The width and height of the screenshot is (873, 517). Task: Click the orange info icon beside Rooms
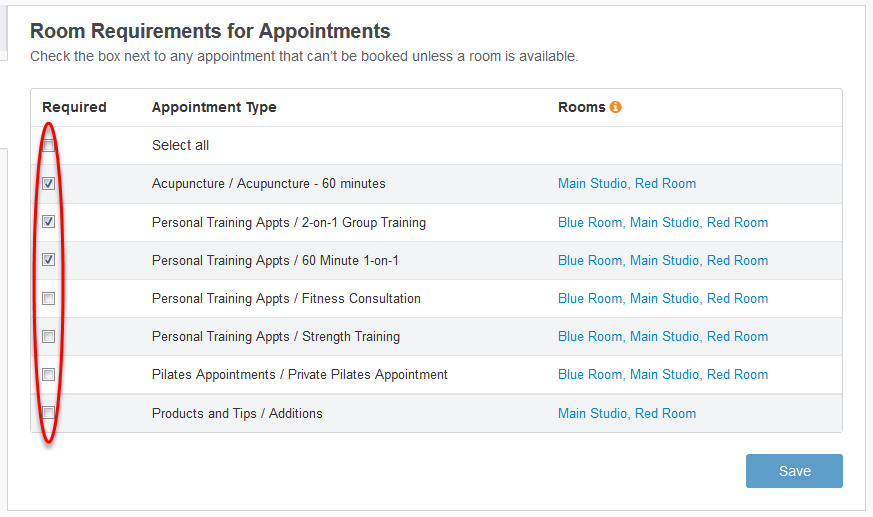[x=616, y=107]
